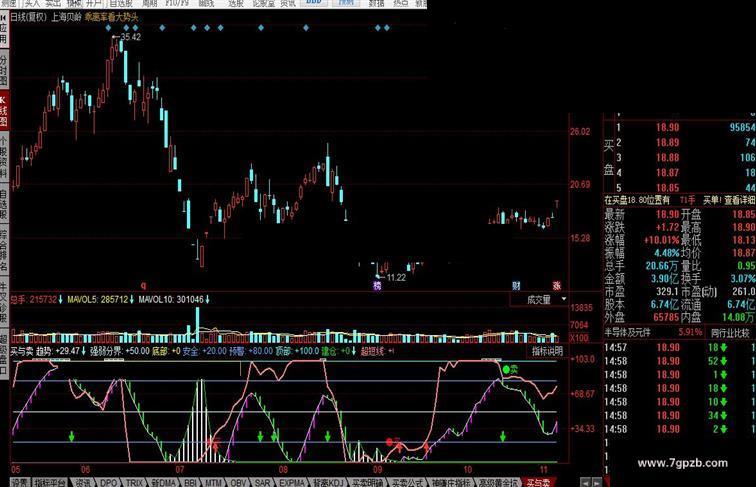This screenshot has height=487, width=756.
Task: Open 个股资料 sidebar tab
Action: coord(3,158)
